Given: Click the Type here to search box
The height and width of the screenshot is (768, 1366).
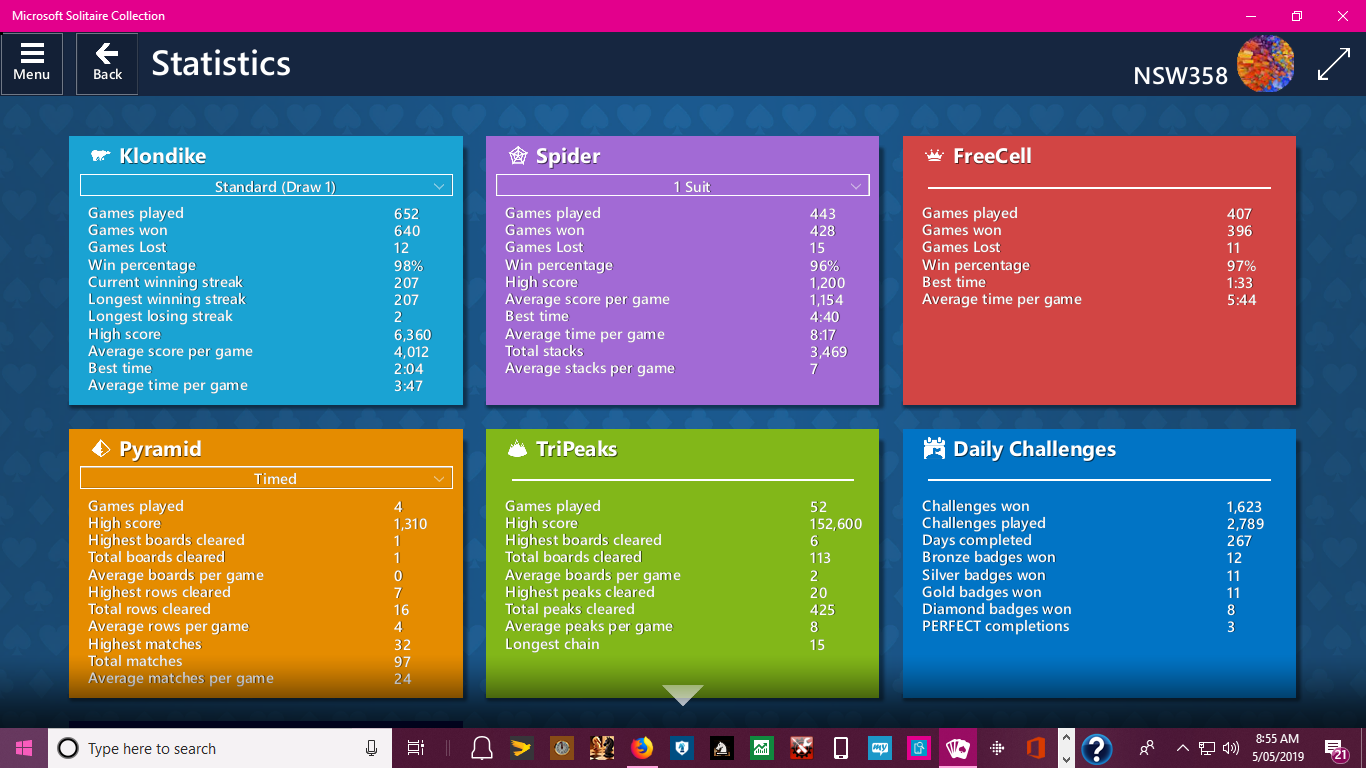Looking at the screenshot, I should point(220,748).
